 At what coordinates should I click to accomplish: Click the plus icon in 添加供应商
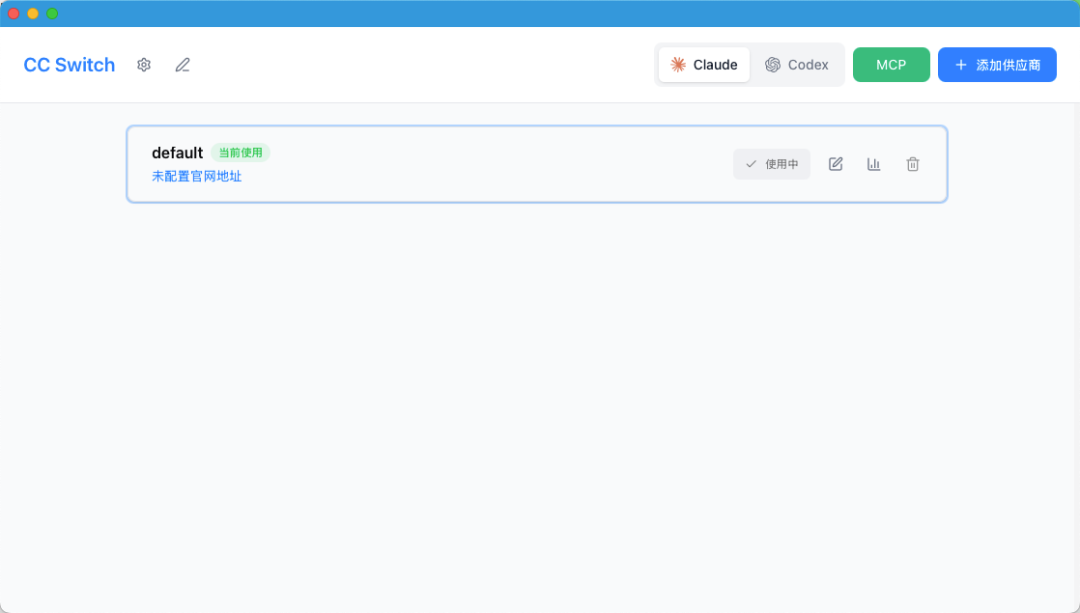961,65
